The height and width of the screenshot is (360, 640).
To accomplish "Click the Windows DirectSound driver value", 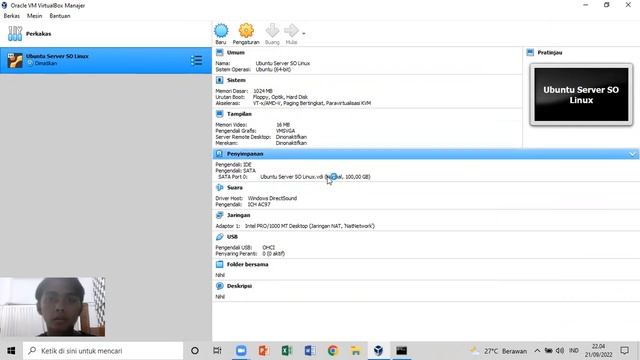I will (272, 198).
